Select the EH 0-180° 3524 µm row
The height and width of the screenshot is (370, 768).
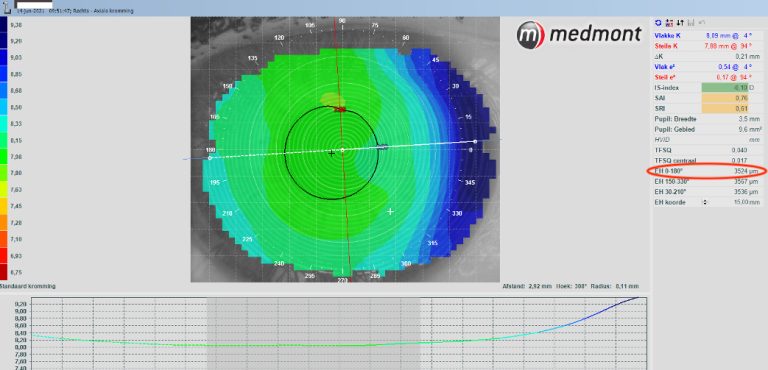[x=708, y=171]
